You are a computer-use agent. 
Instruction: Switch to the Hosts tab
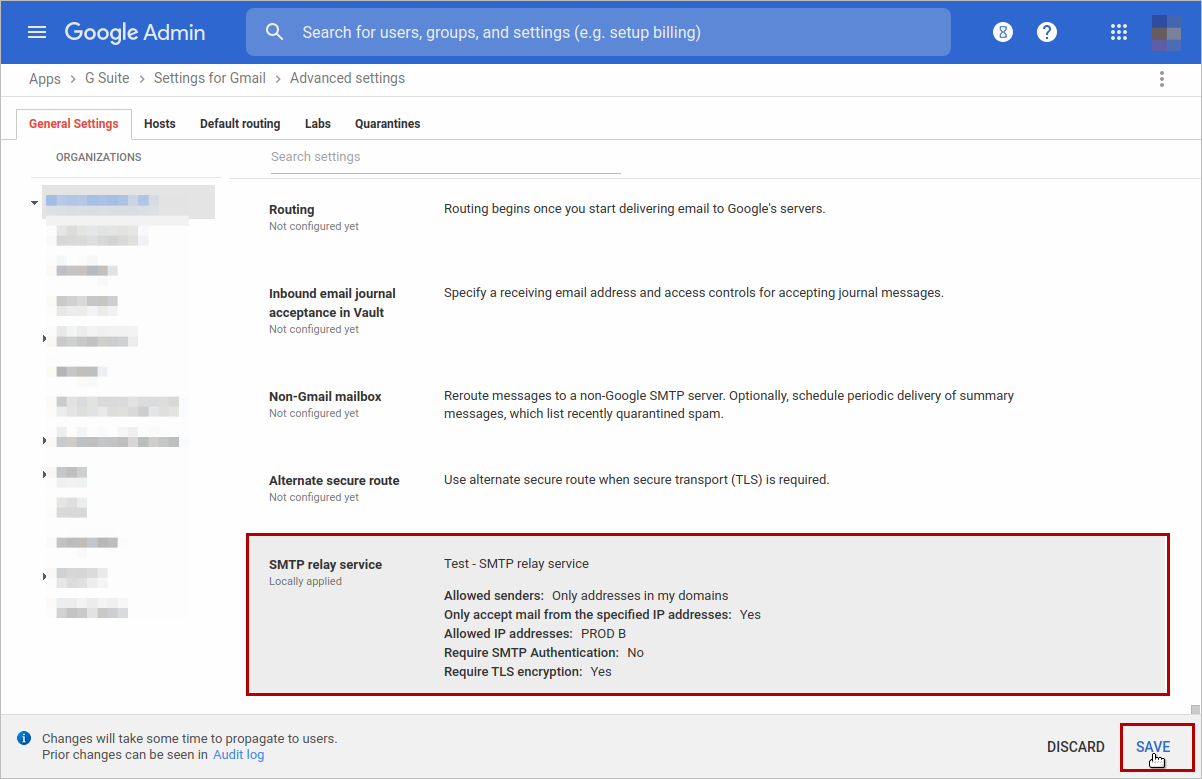point(159,124)
